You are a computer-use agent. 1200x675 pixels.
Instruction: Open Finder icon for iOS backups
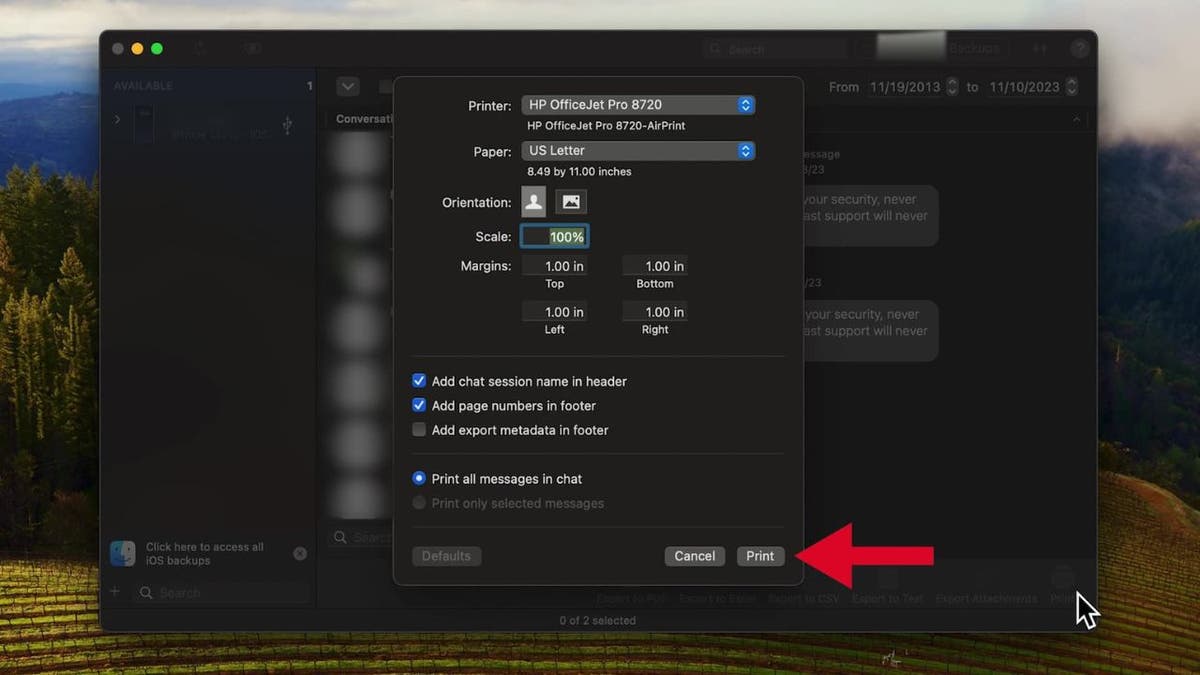pos(123,553)
